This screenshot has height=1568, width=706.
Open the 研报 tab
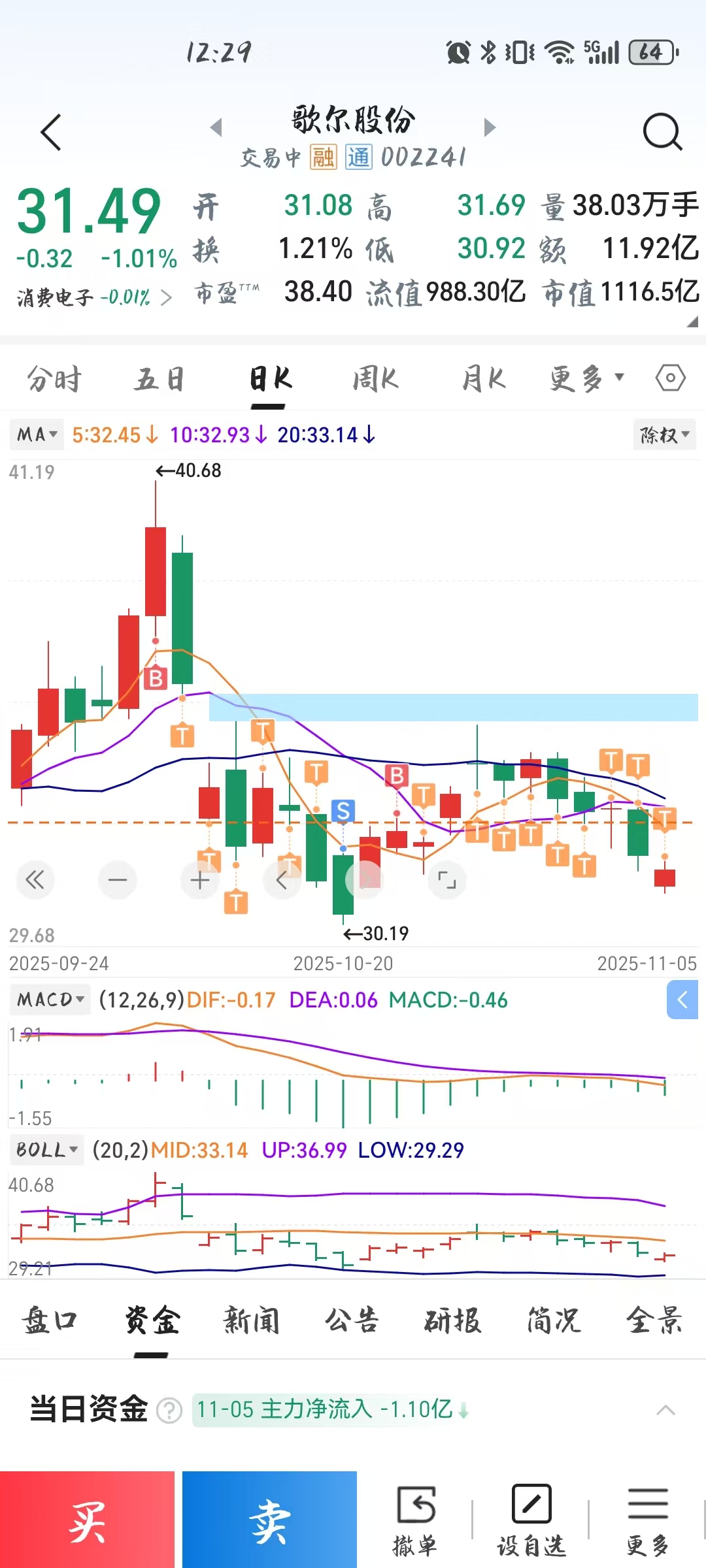pyautogui.click(x=453, y=1320)
